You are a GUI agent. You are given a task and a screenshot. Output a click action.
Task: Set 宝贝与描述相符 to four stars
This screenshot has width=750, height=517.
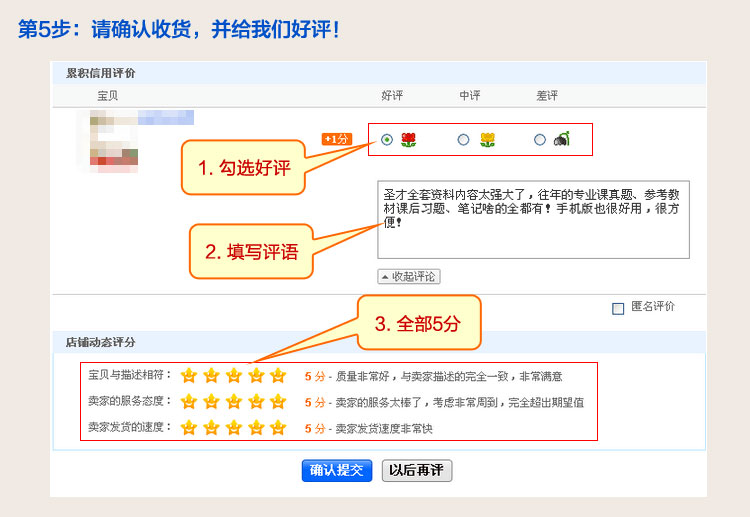(256, 375)
